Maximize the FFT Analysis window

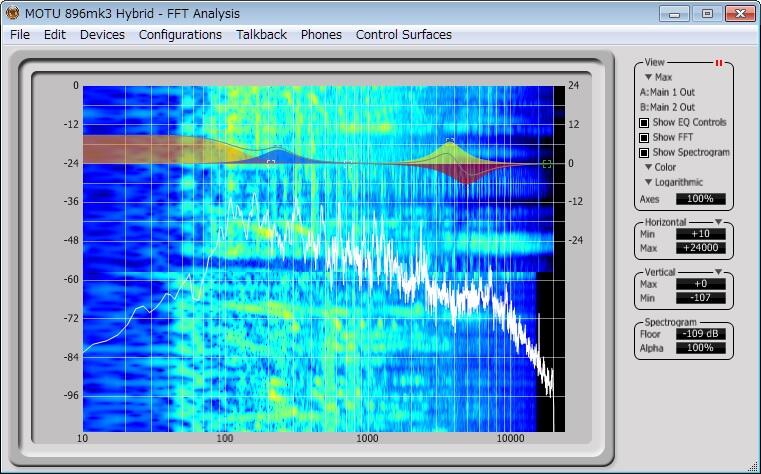(707, 14)
